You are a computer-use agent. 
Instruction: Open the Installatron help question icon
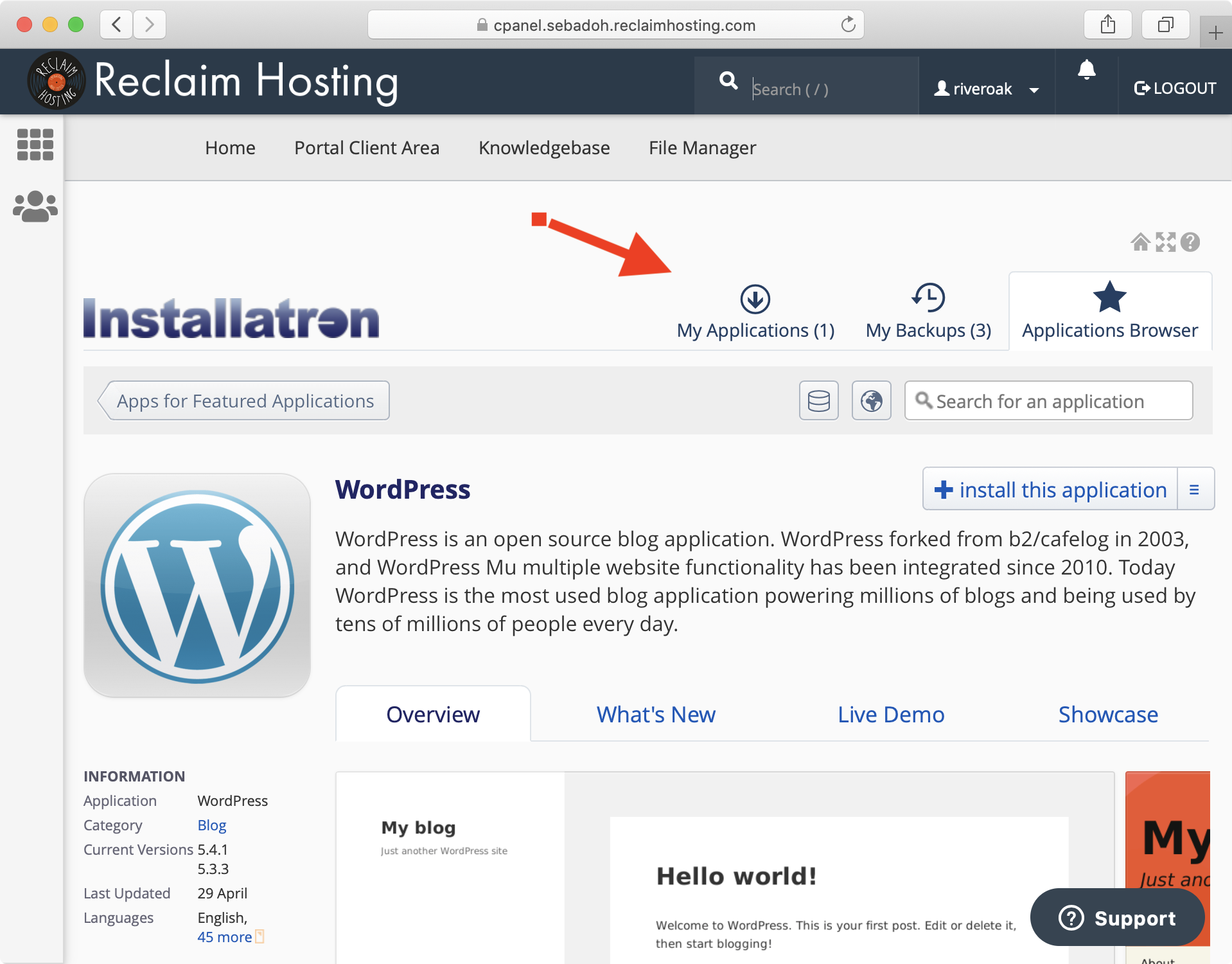(1190, 242)
